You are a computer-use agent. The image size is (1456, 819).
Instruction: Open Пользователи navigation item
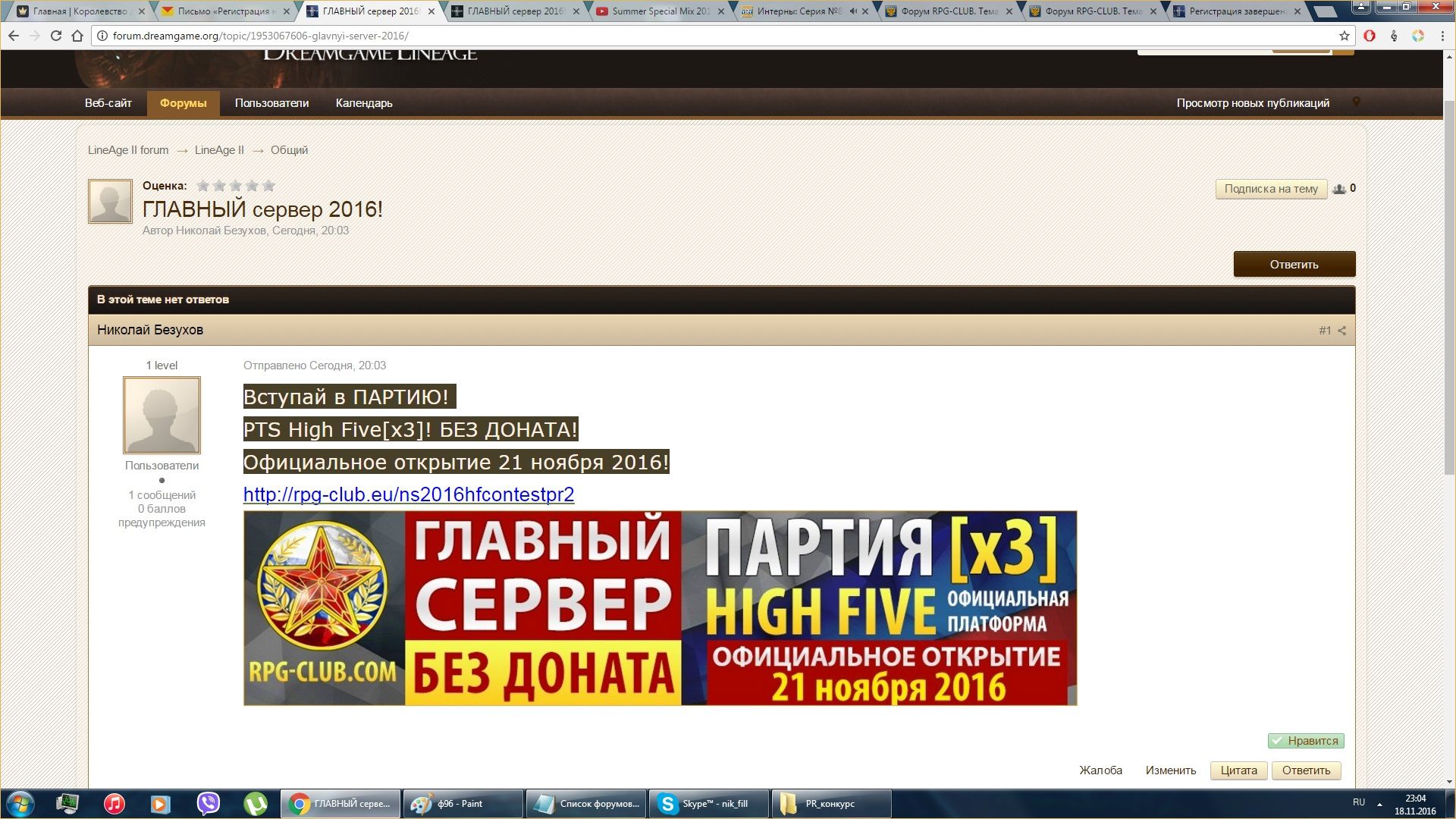[271, 103]
